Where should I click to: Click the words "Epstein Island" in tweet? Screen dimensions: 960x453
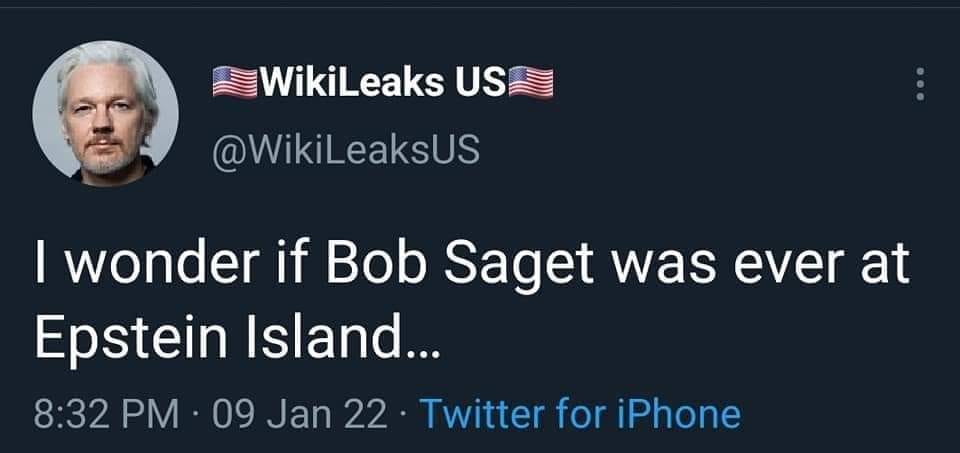click(x=218, y=342)
